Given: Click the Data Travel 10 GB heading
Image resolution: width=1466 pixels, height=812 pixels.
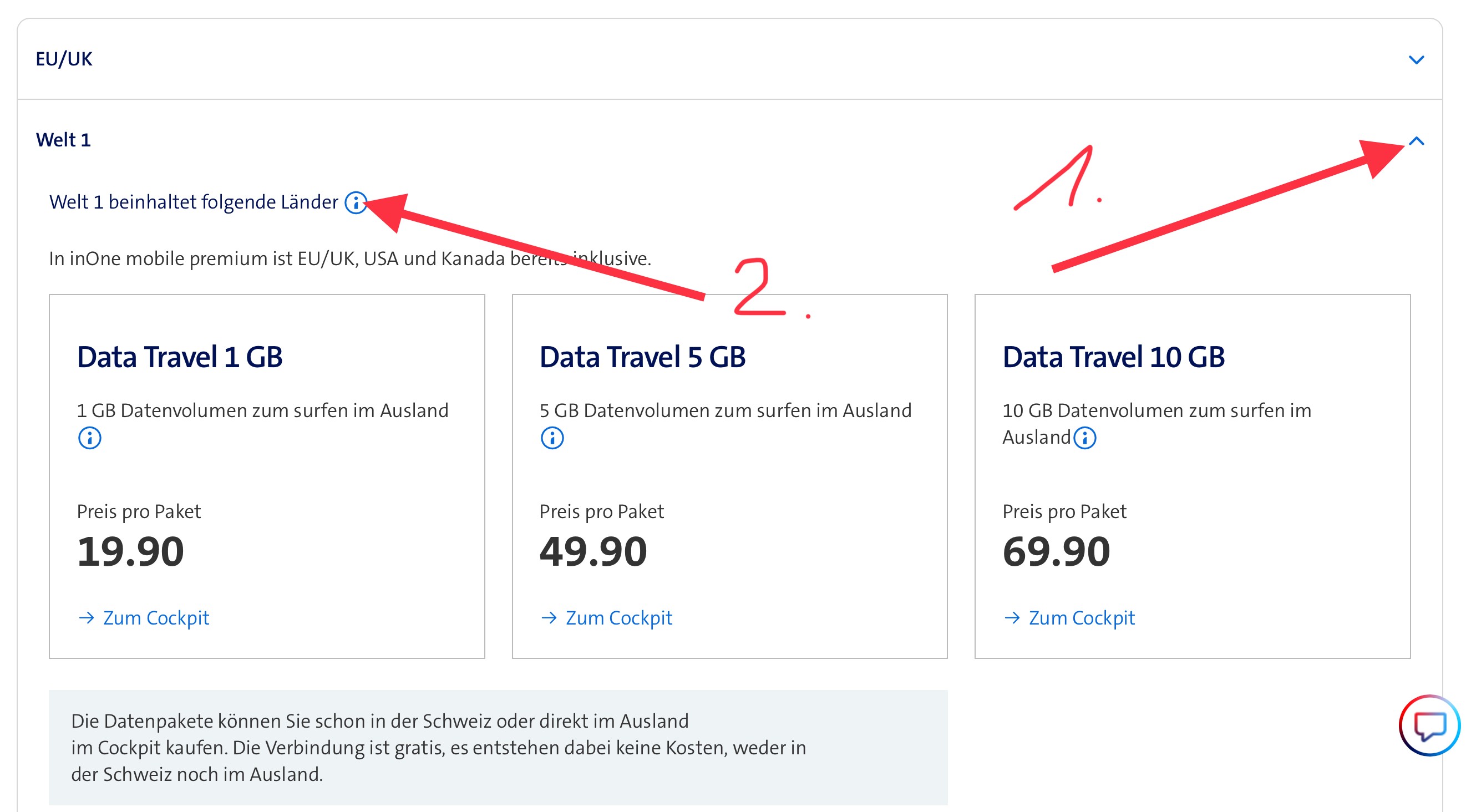Looking at the screenshot, I should point(1113,357).
